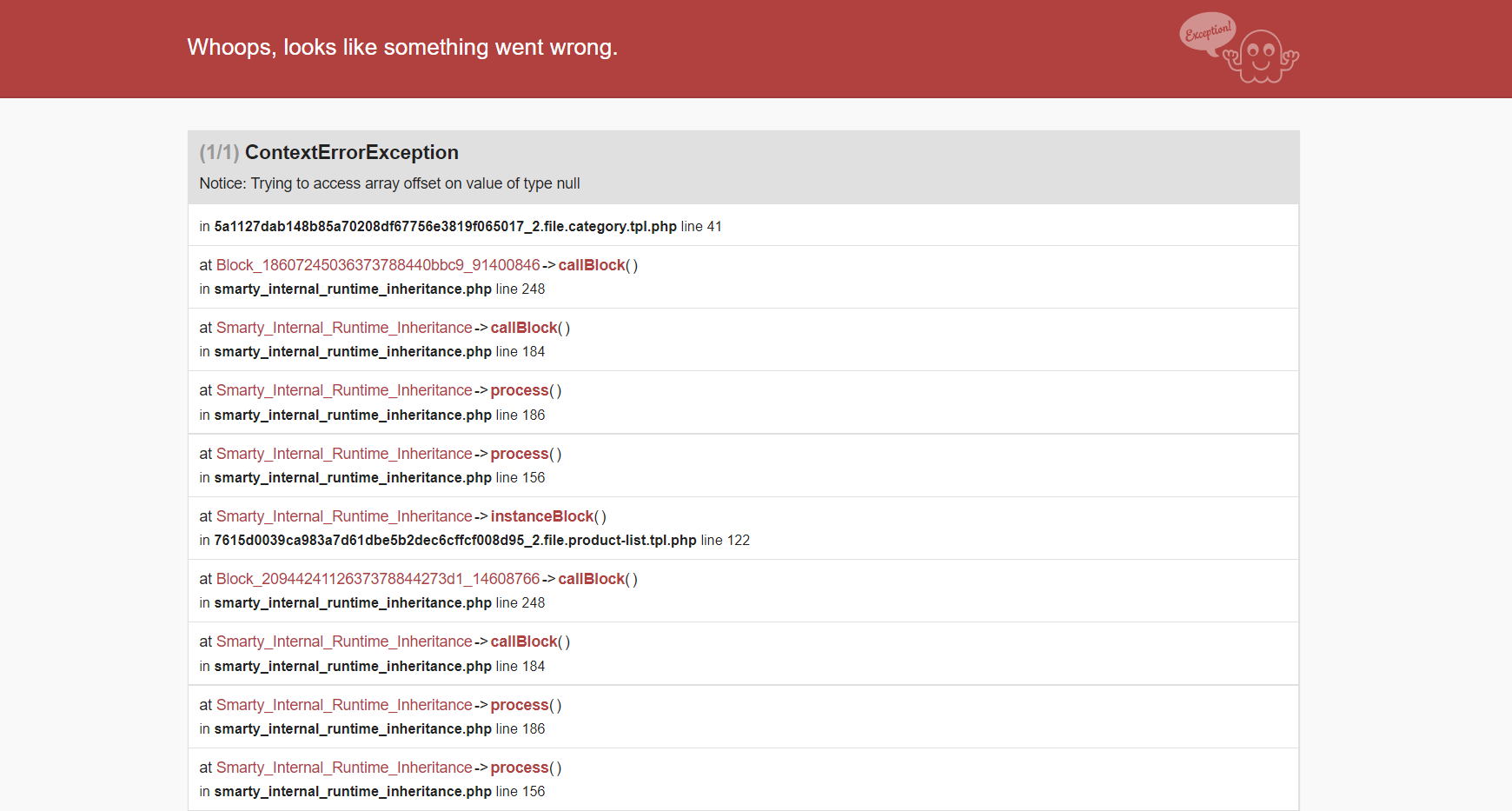Click first smarty_internal_runtime_inheritance.php line 248 entry

tap(372, 289)
